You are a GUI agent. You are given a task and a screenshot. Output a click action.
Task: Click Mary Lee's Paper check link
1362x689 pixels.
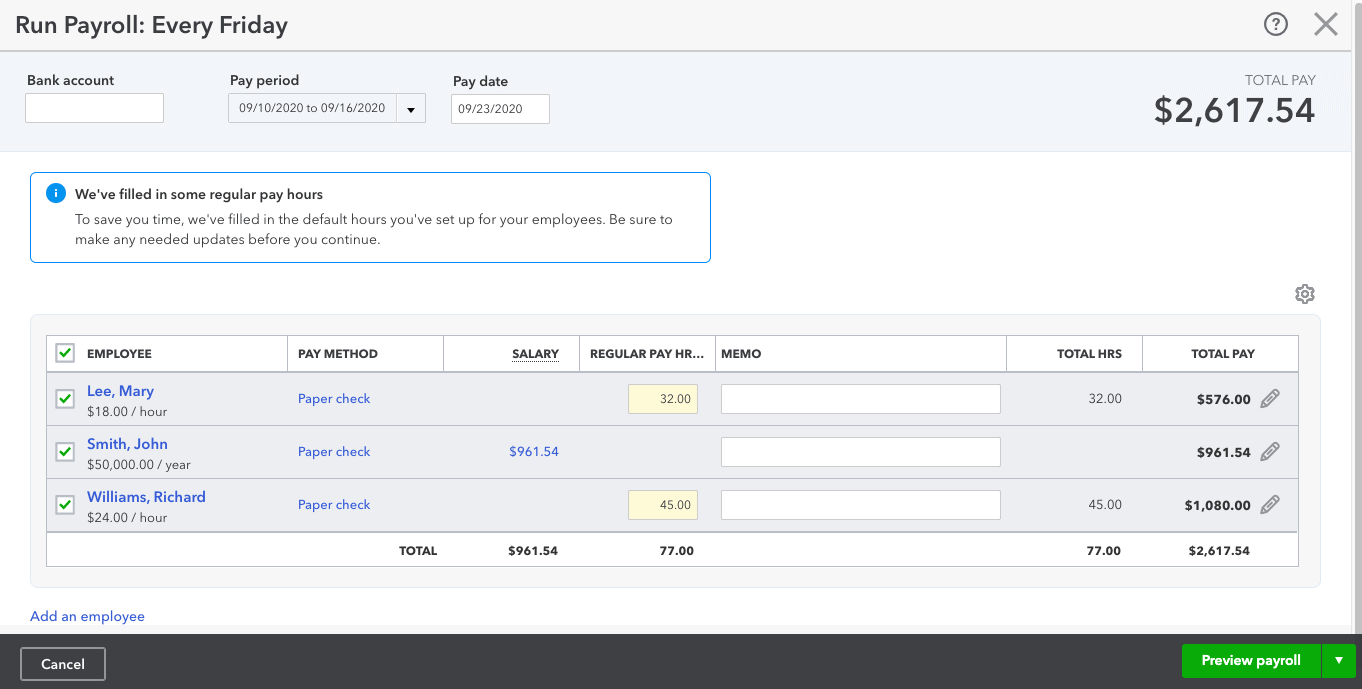[x=334, y=398]
